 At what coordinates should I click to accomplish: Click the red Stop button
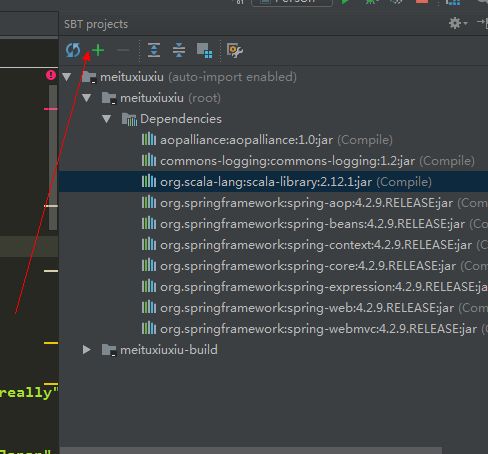point(422,2)
